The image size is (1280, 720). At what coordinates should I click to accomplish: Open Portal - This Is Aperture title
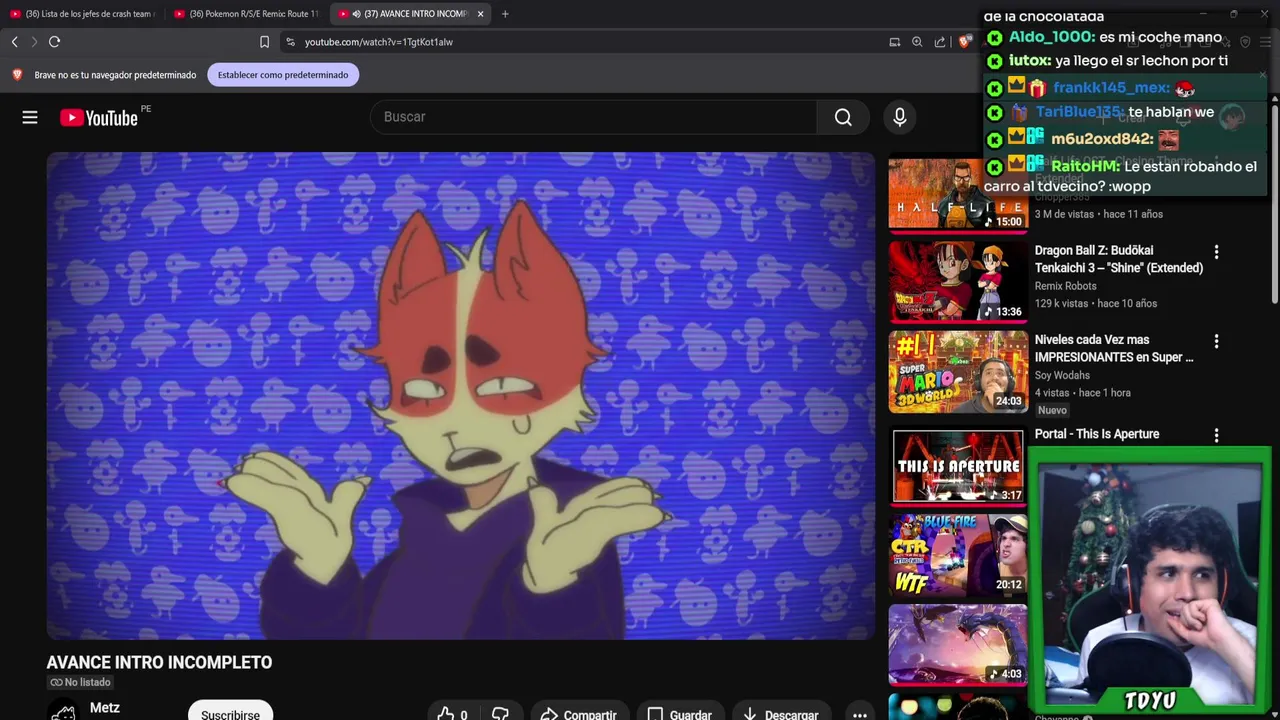click(1097, 434)
